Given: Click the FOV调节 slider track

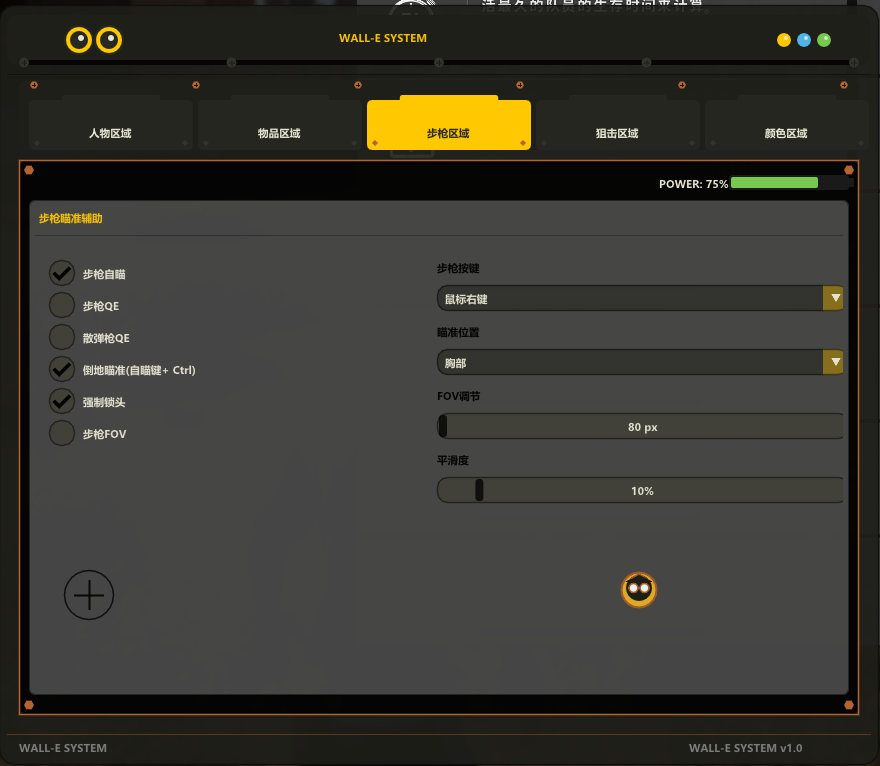Looking at the screenshot, I should [x=641, y=426].
